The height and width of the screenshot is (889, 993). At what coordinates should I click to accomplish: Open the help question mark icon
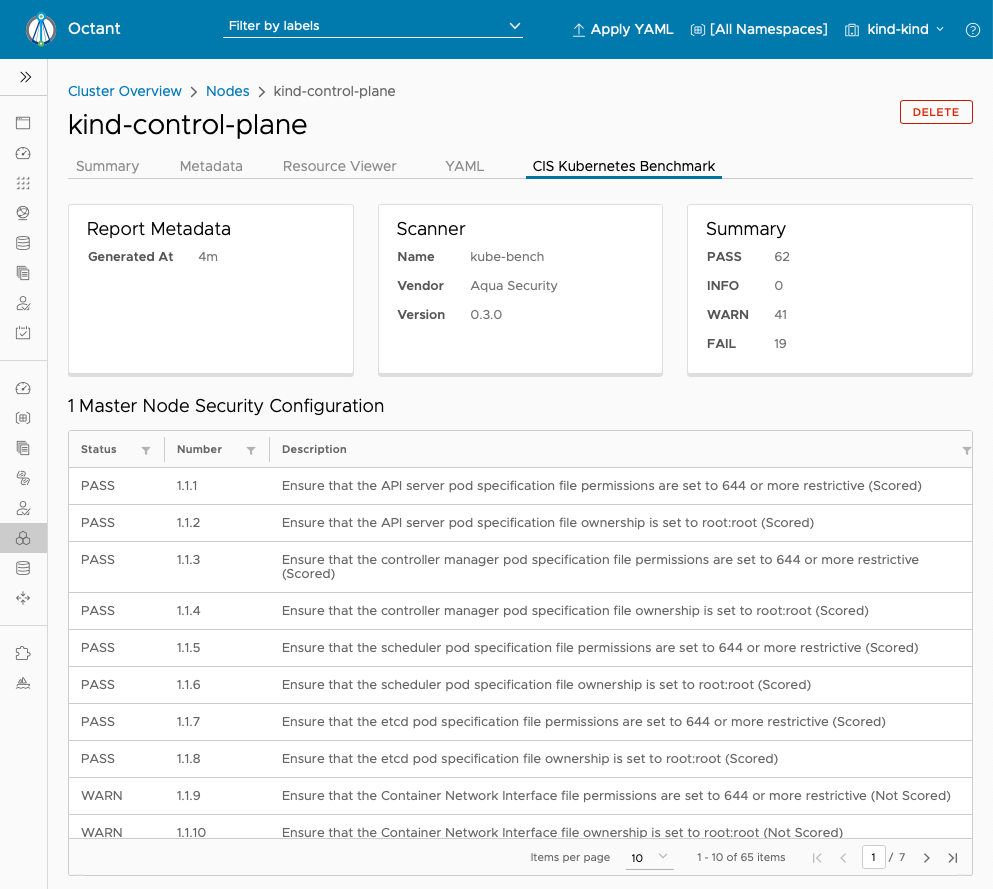[973, 30]
